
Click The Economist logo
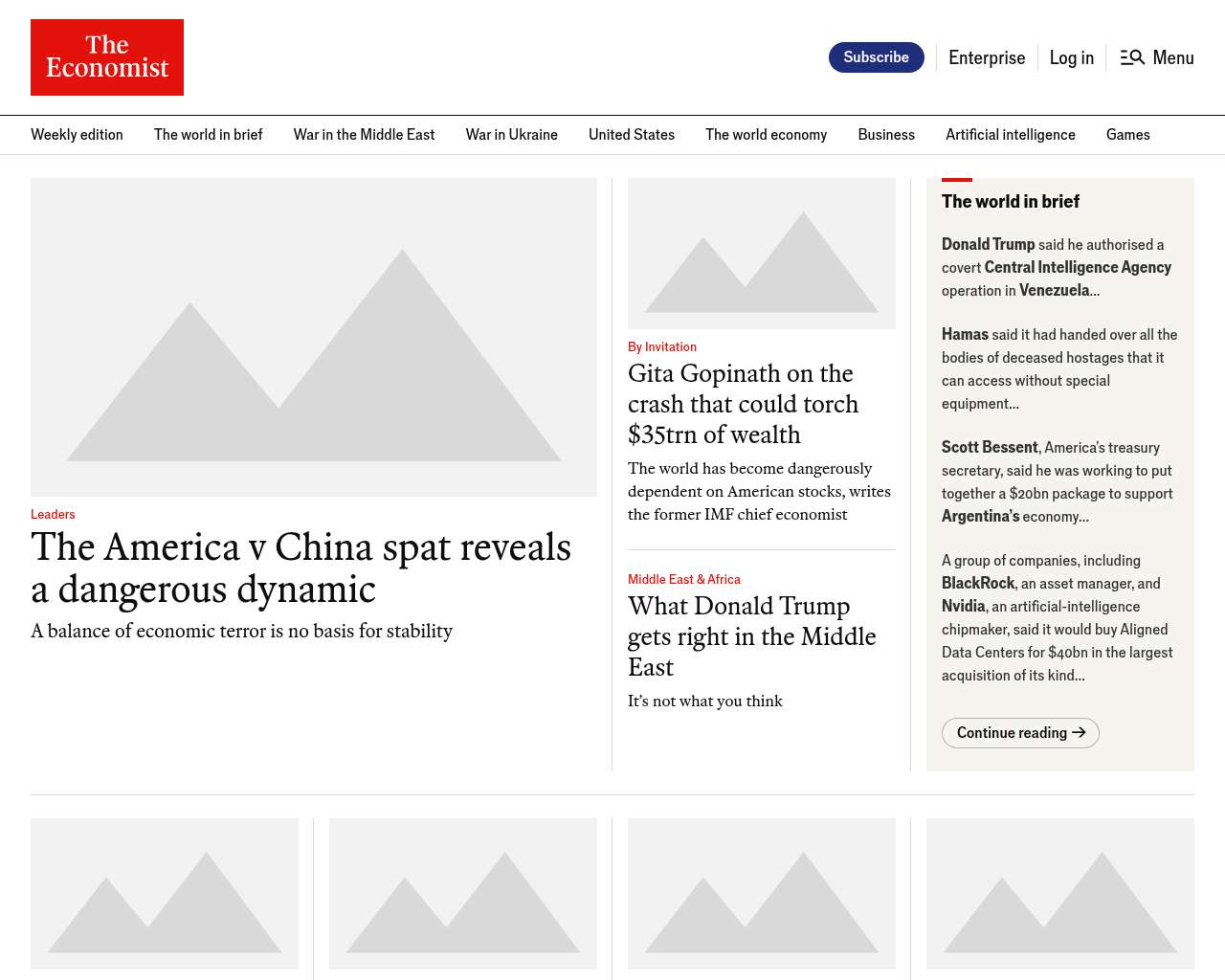pyautogui.click(x=107, y=57)
